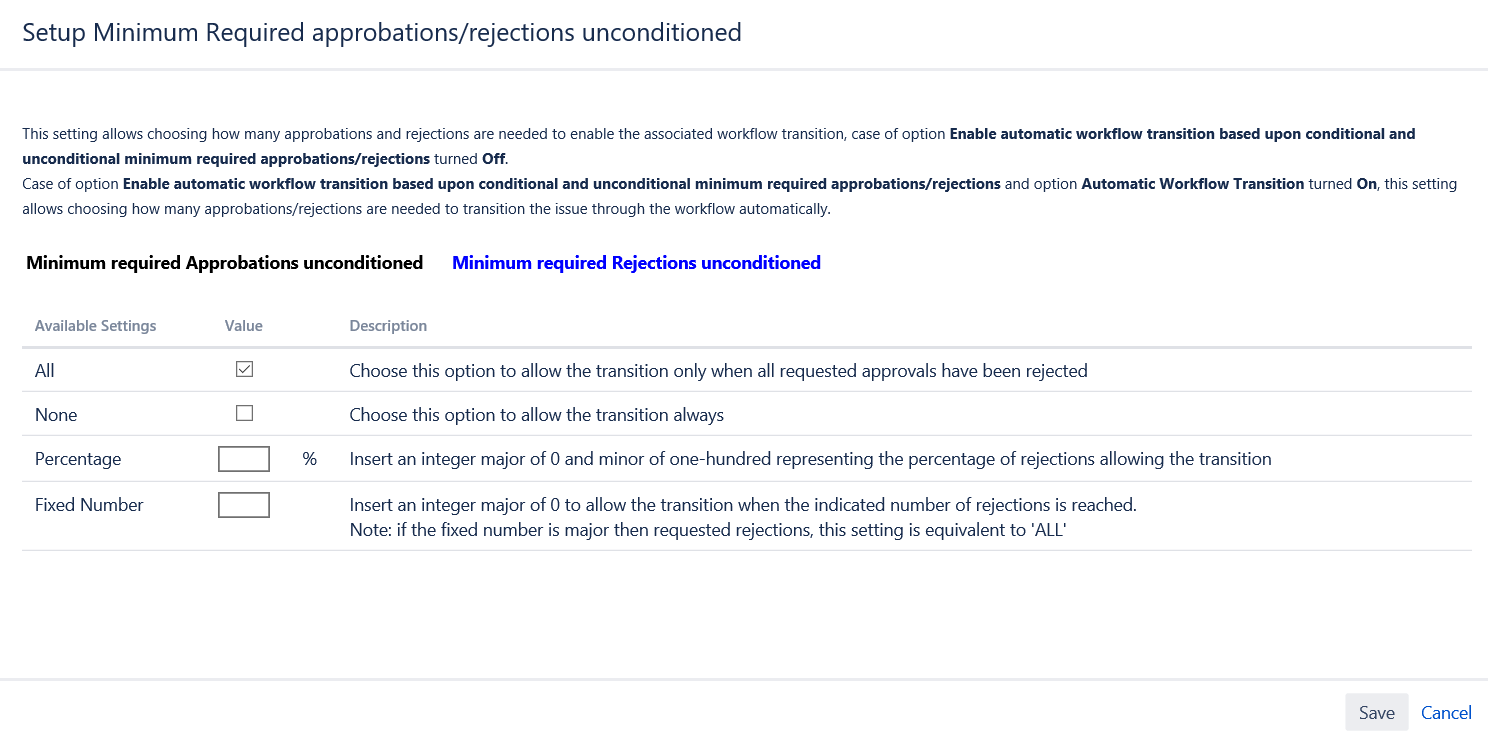Screen dimensions: 1488x741
Task: Click the 'all requested approvals' description text
Action: coord(718,371)
